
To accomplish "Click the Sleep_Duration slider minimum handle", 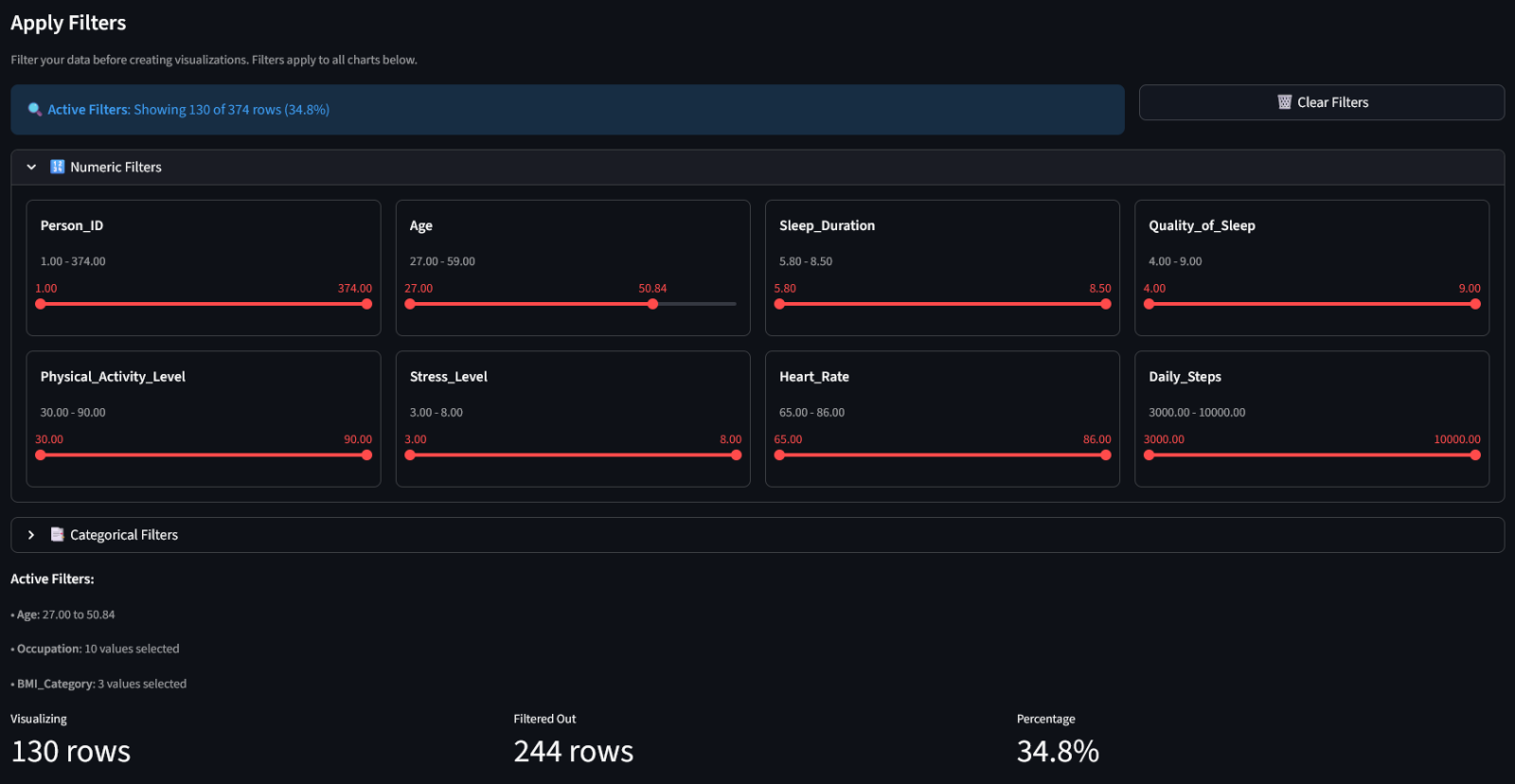I will (779, 304).
